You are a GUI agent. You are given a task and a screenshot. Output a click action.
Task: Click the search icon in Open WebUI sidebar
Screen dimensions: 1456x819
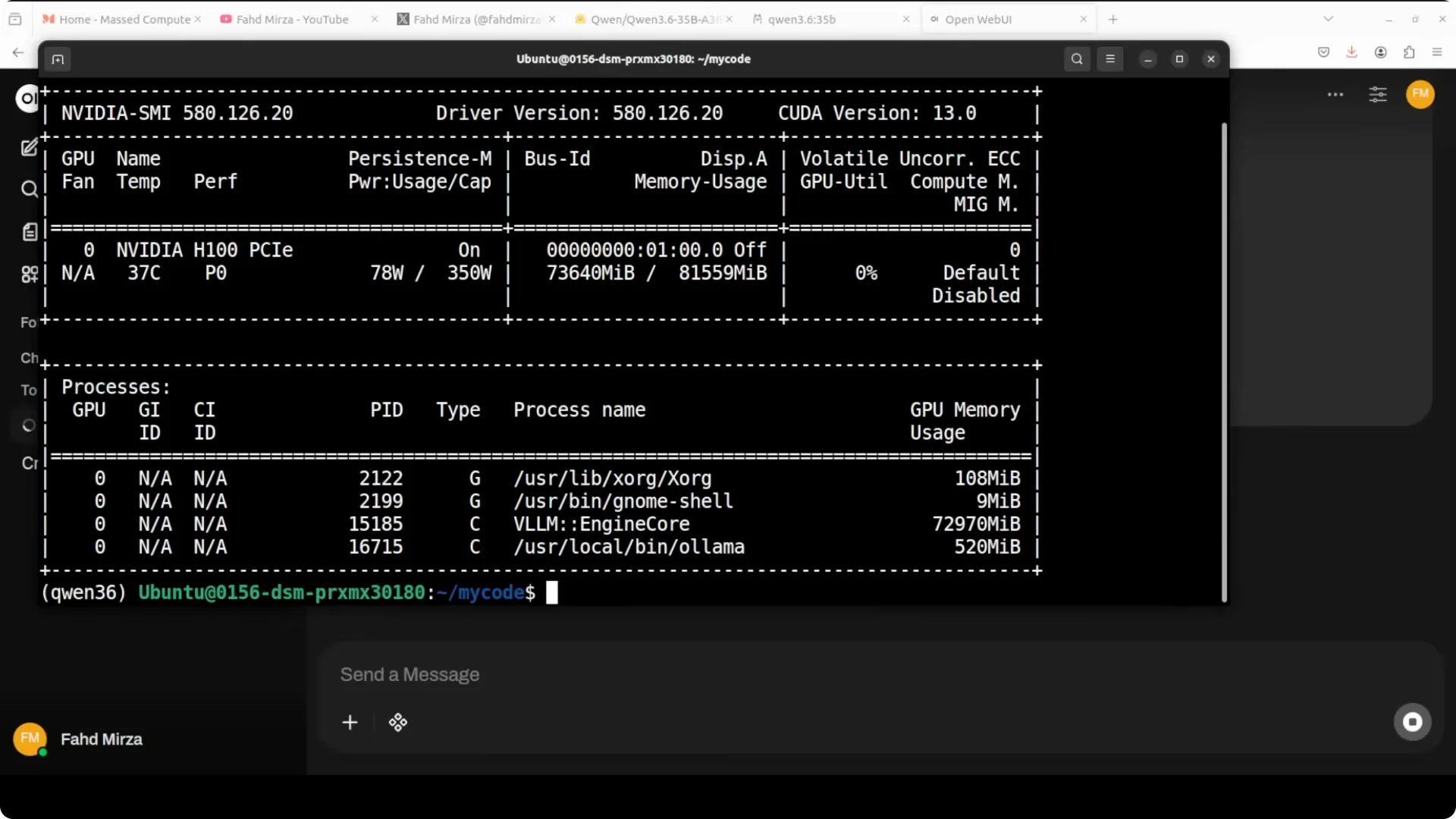[29, 189]
